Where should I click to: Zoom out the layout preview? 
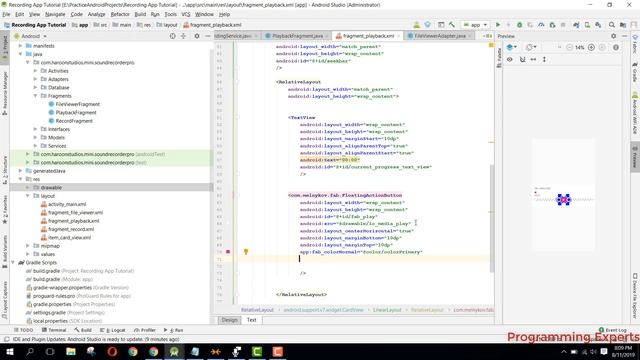[569, 47]
